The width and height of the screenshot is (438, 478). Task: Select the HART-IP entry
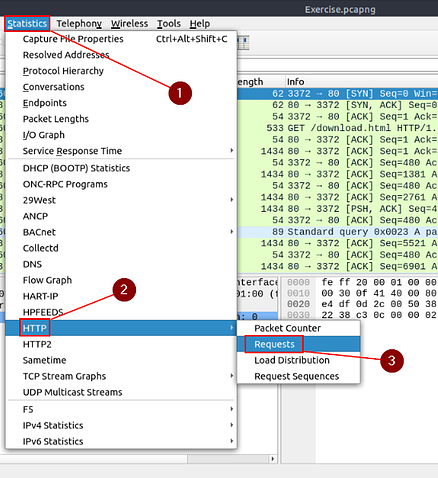tap(121, 296)
